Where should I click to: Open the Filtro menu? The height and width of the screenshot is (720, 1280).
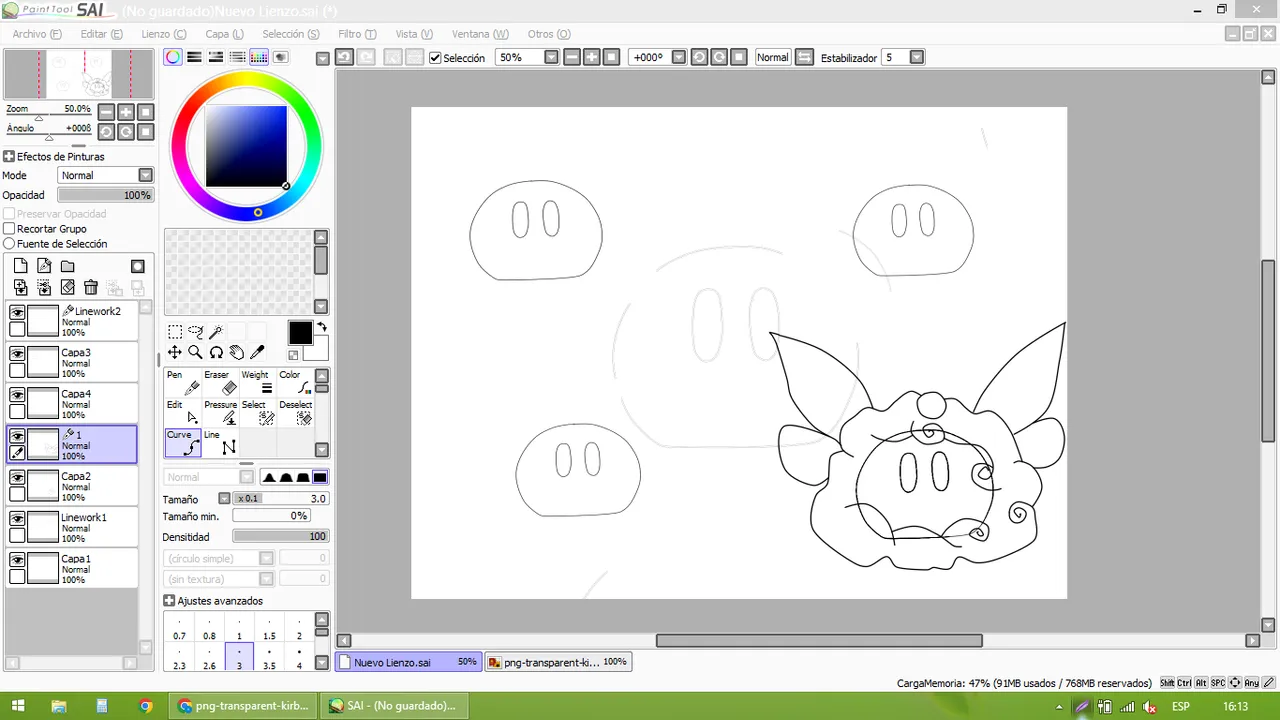tap(357, 34)
